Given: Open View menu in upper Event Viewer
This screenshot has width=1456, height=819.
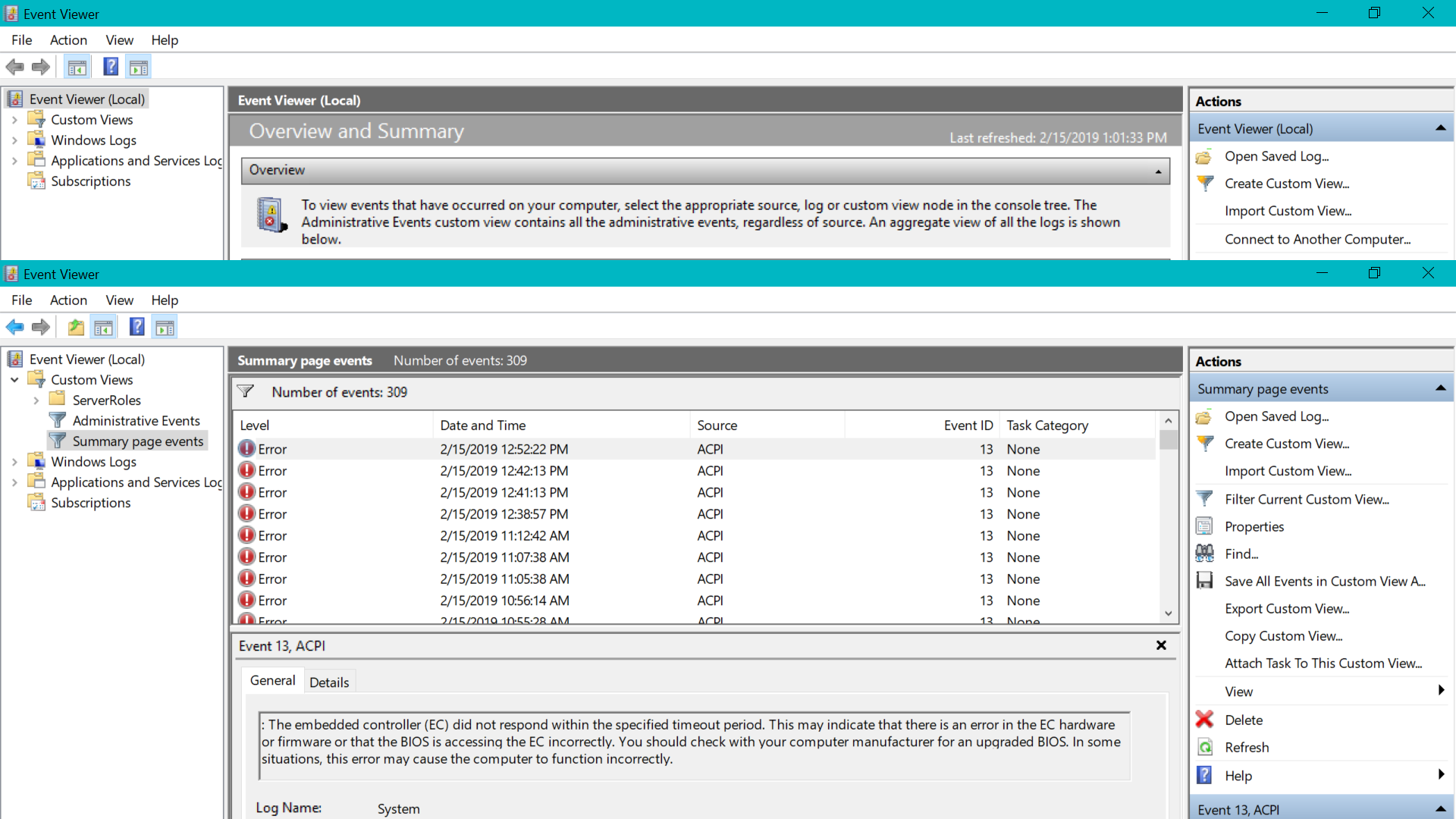Looking at the screenshot, I should point(119,40).
